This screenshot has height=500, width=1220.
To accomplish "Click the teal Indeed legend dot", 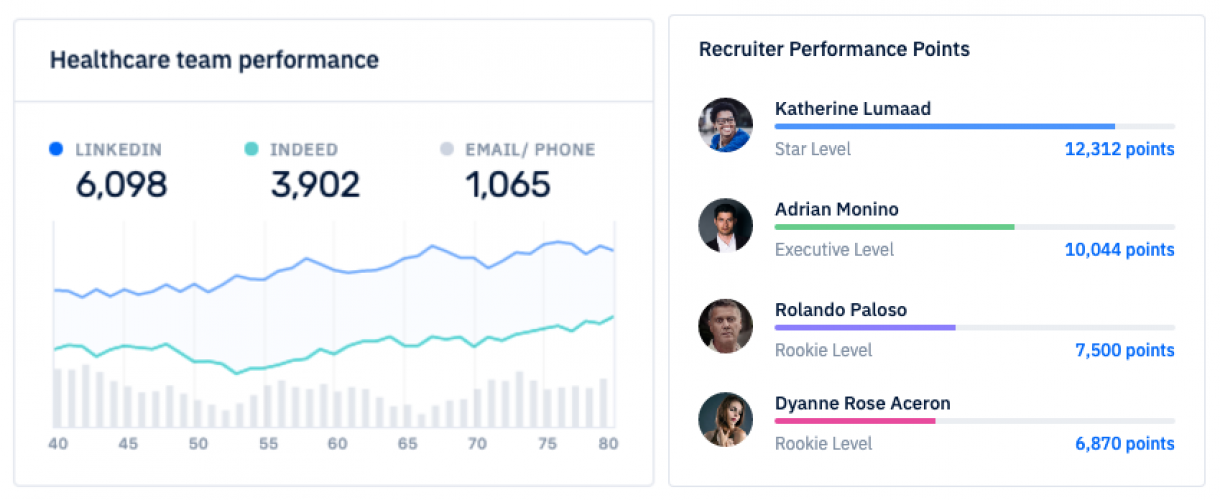I will [x=251, y=150].
